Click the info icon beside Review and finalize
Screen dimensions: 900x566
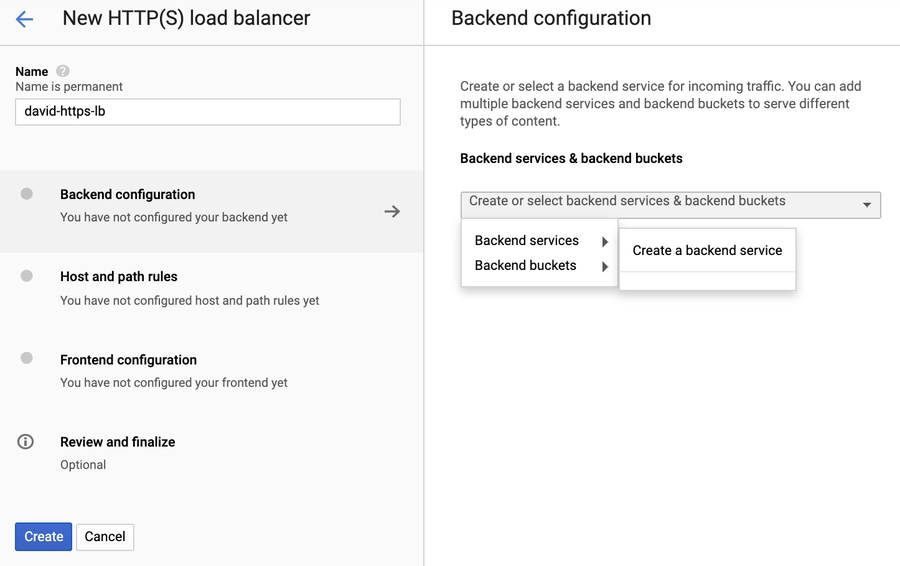tap(27, 441)
